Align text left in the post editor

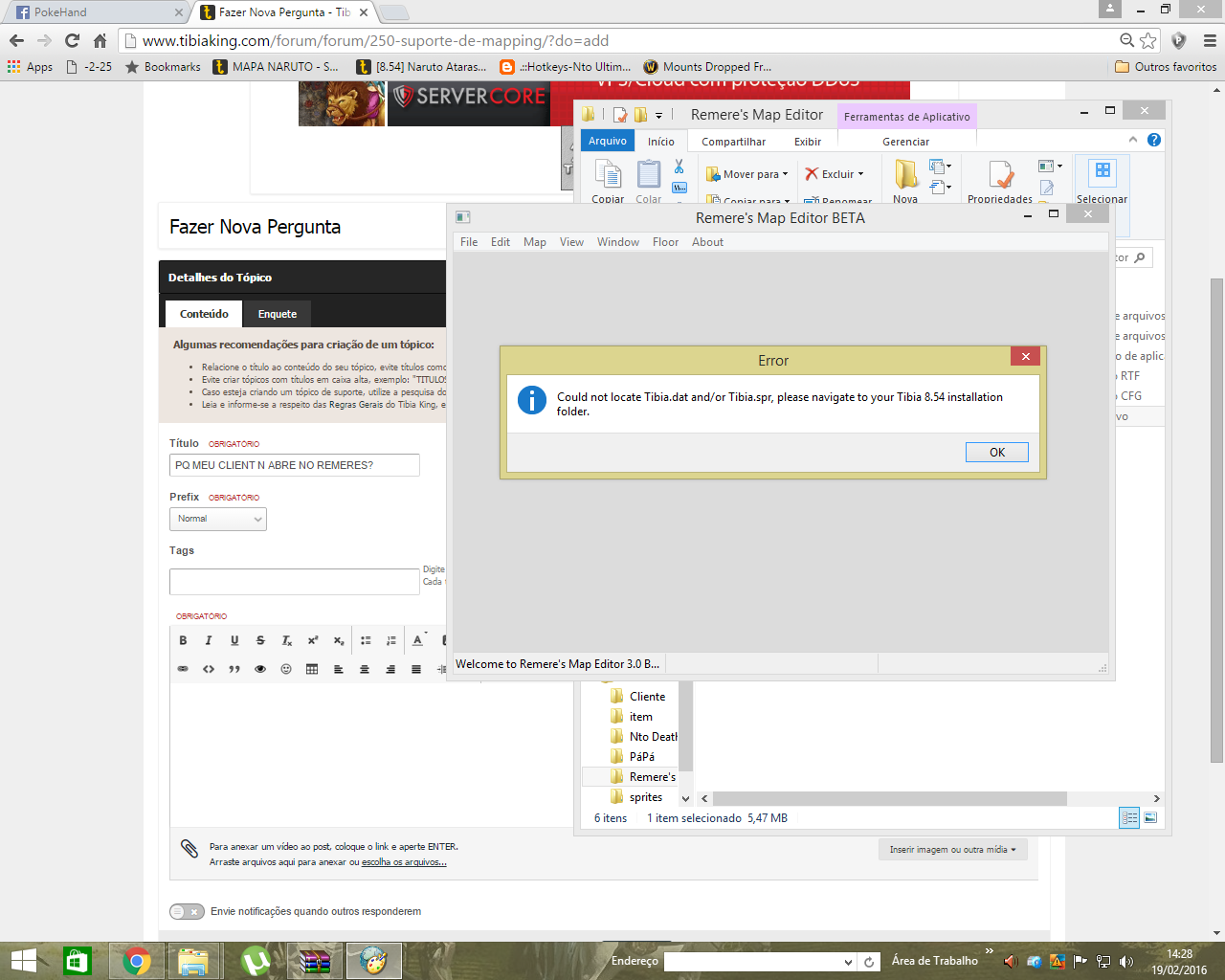[339, 669]
